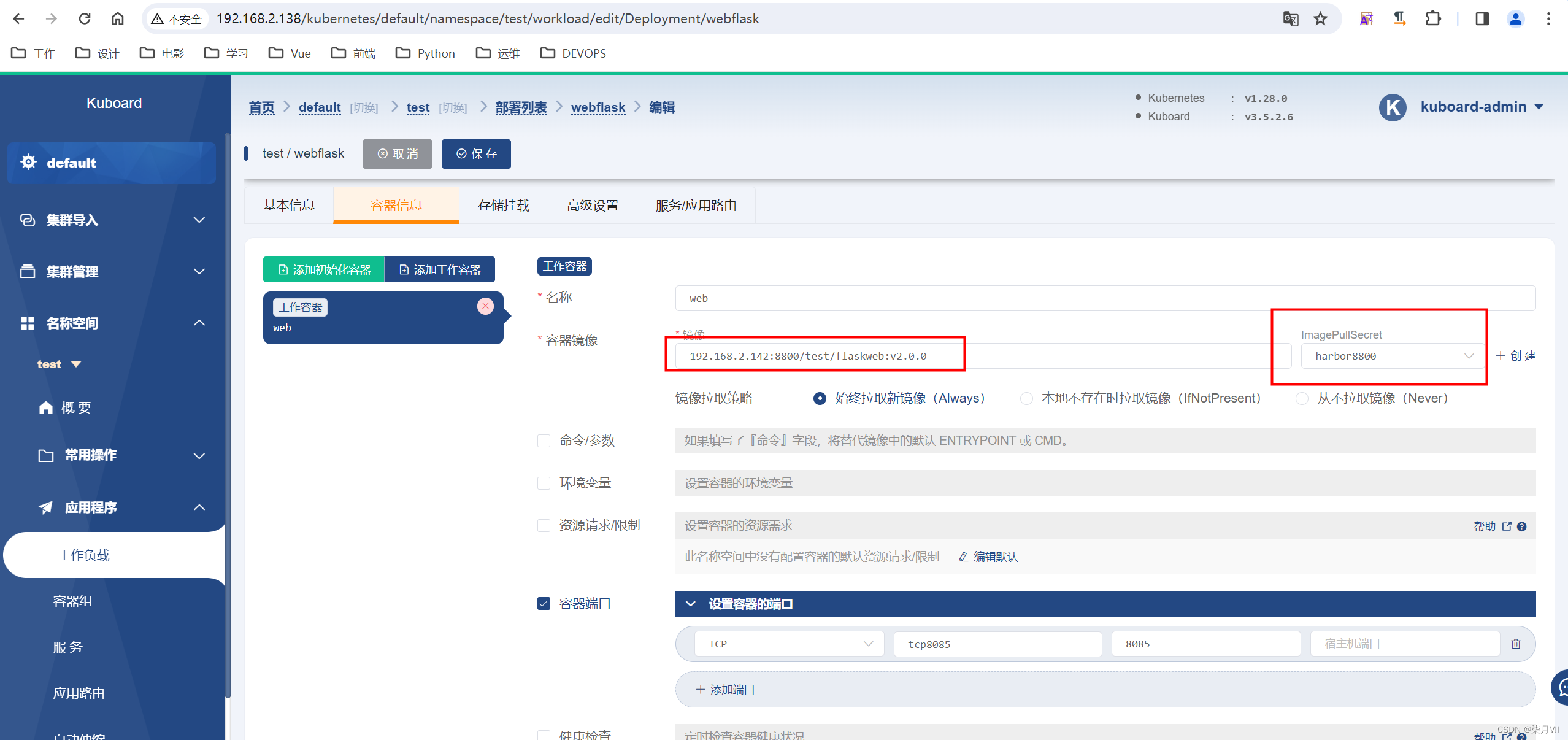The height and width of the screenshot is (740, 1568).
Task: Open the TCP protocol dropdown
Action: pyautogui.click(x=789, y=644)
